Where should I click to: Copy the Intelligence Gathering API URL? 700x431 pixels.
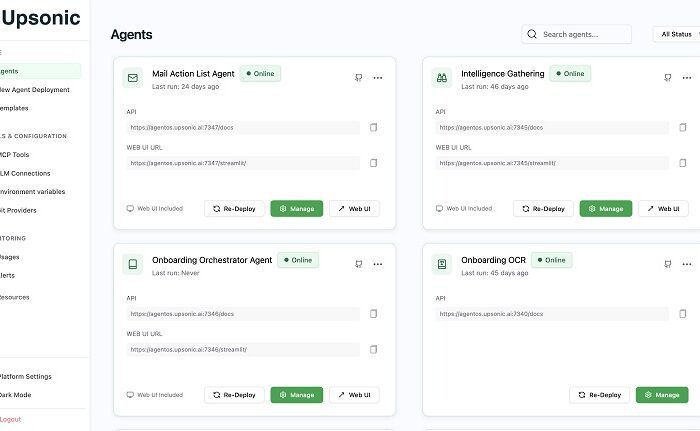point(683,128)
